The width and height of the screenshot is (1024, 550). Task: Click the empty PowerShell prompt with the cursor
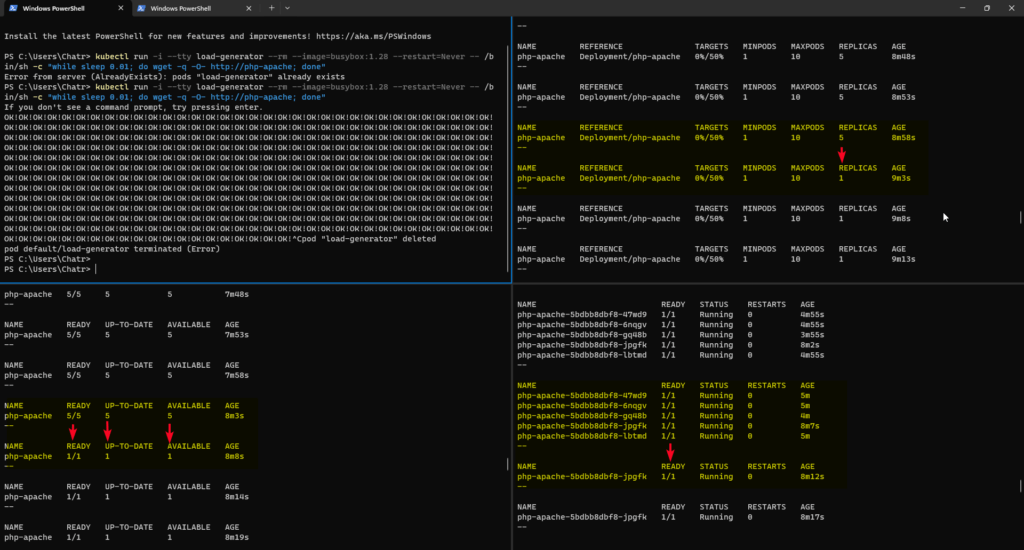[50, 269]
